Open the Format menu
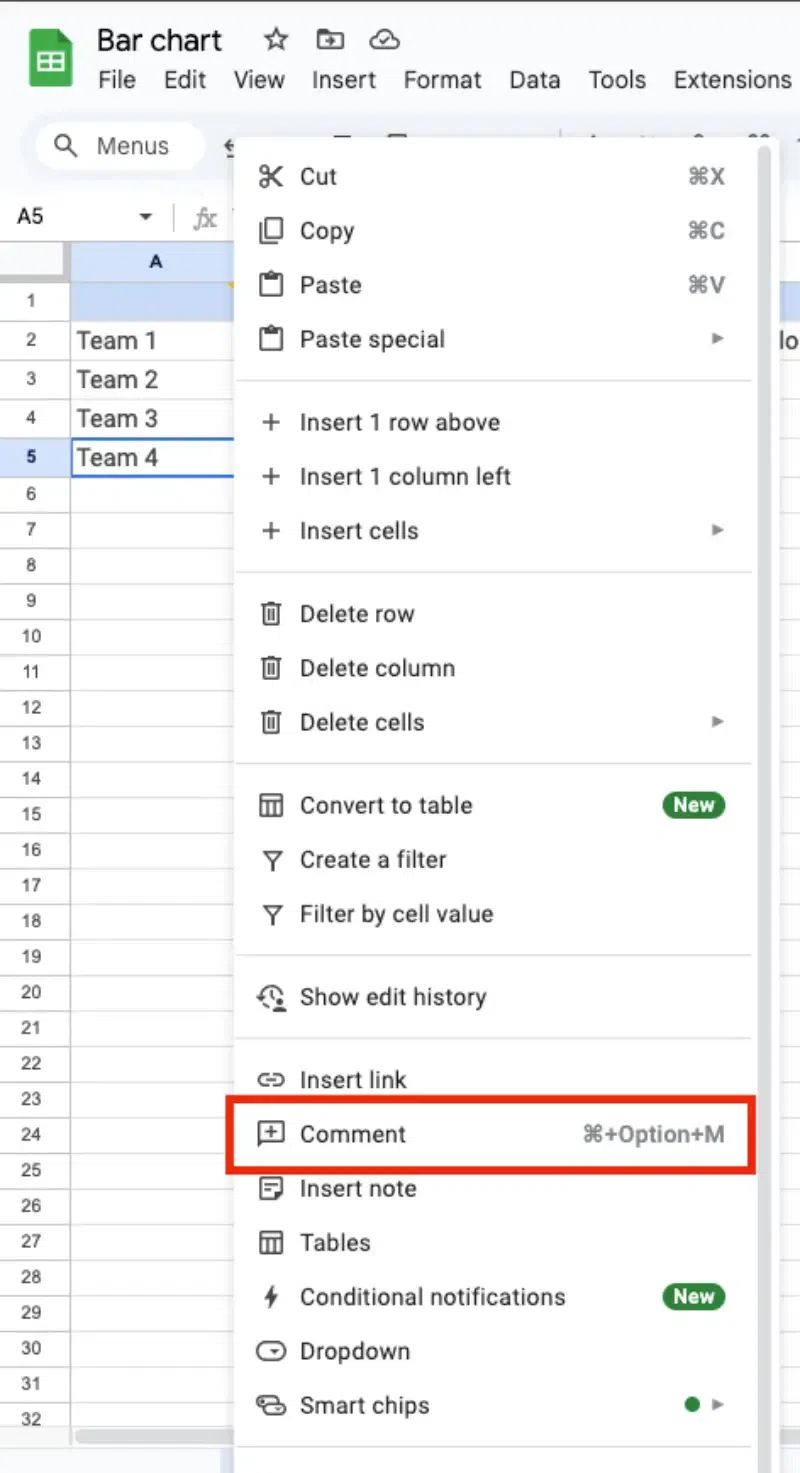The width and height of the screenshot is (800, 1473). [442, 80]
